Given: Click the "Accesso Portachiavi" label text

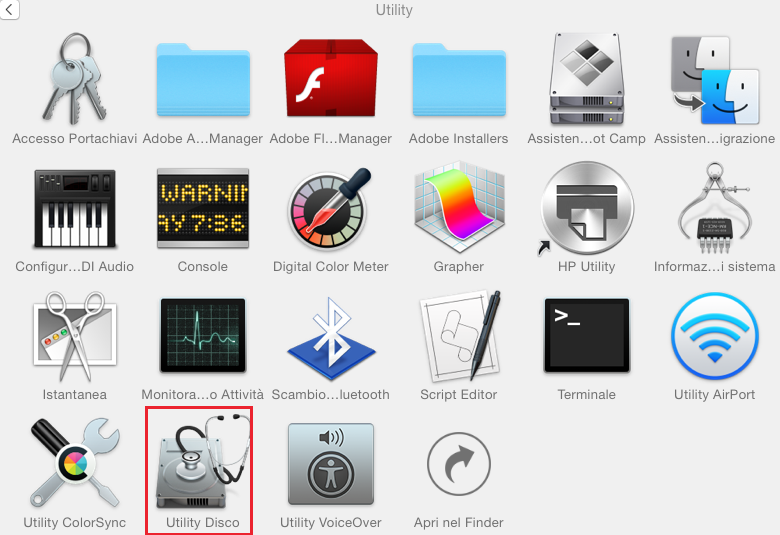Looking at the screenshot, I should tap(75, 138).
